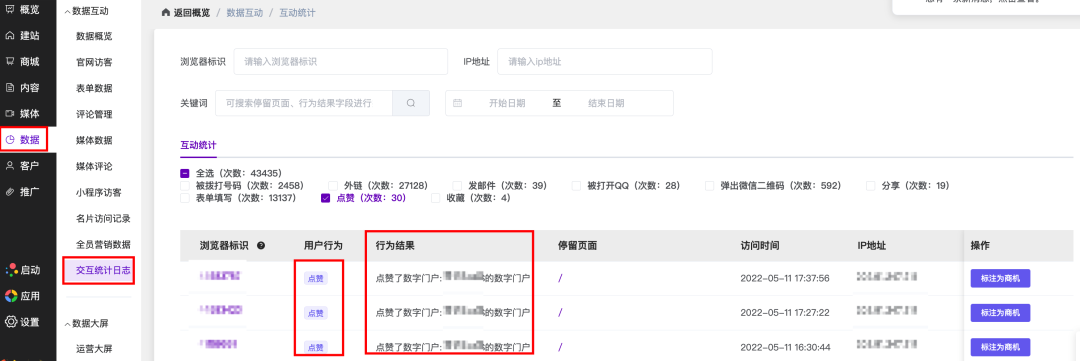1080x361 pixels.
Task: Open the 媒体 video camera icon
Action: pyautogui.click(x=10, y=114)
